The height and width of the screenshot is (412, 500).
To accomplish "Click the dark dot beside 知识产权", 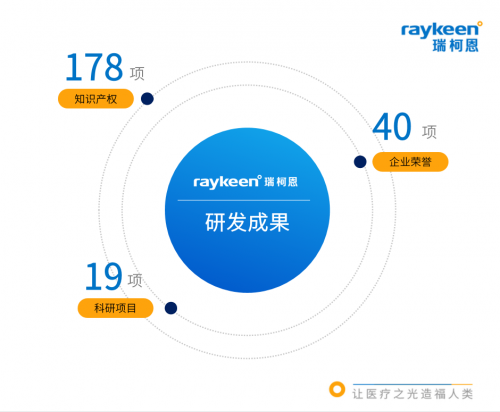I will 147,99.
